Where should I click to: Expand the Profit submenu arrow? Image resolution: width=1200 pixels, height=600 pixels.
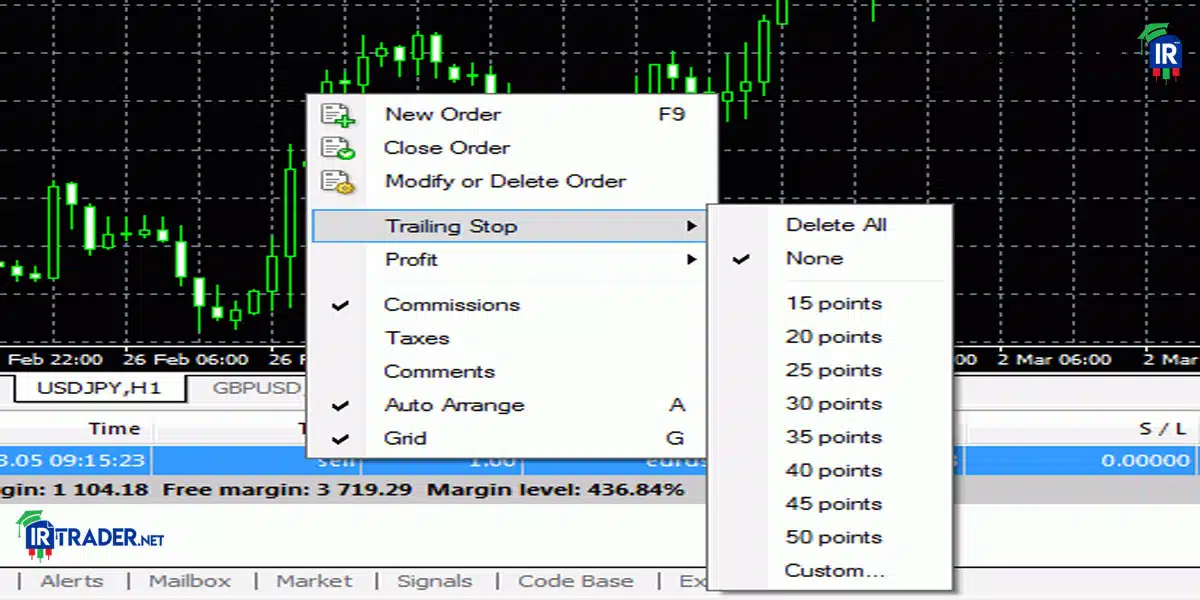[691, 260]
